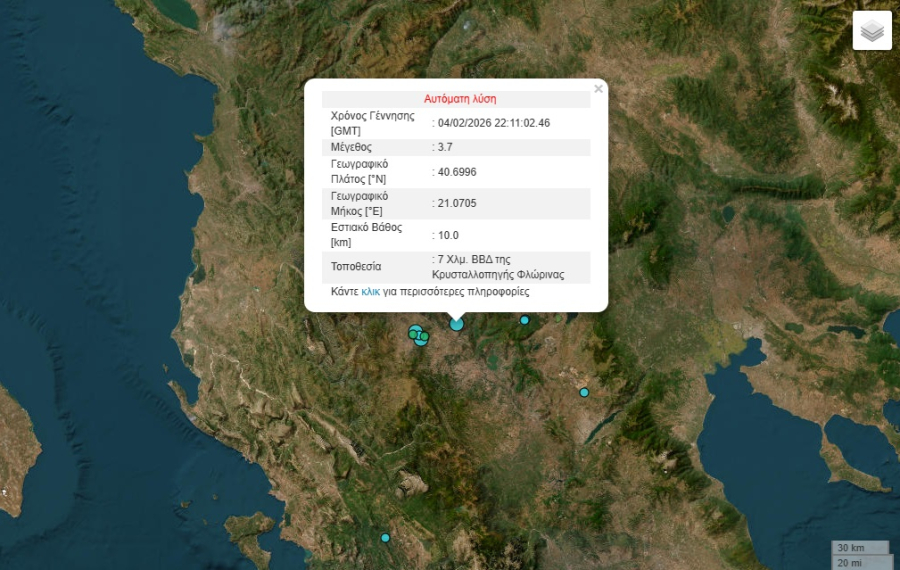The image size is (900, 570).
Task: Click the right green marker in the cluster
Action: pos(424,337)
